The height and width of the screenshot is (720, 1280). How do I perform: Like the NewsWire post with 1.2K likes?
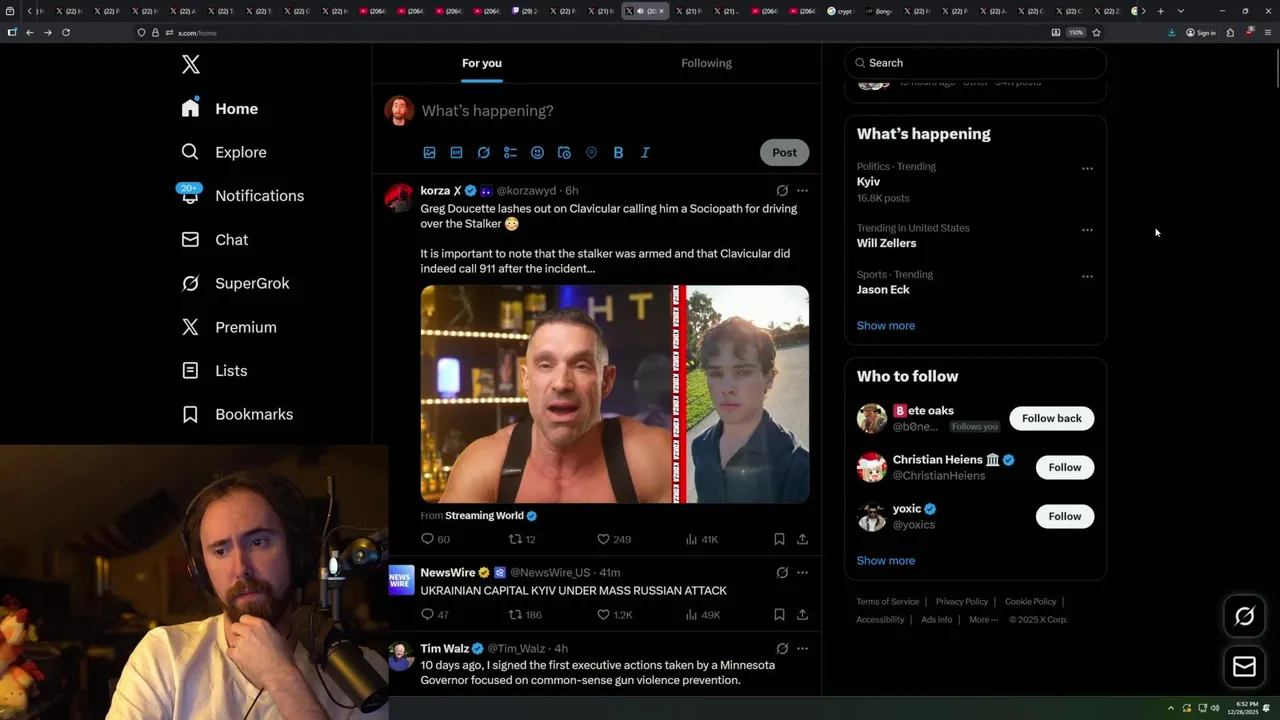(615, 615)
